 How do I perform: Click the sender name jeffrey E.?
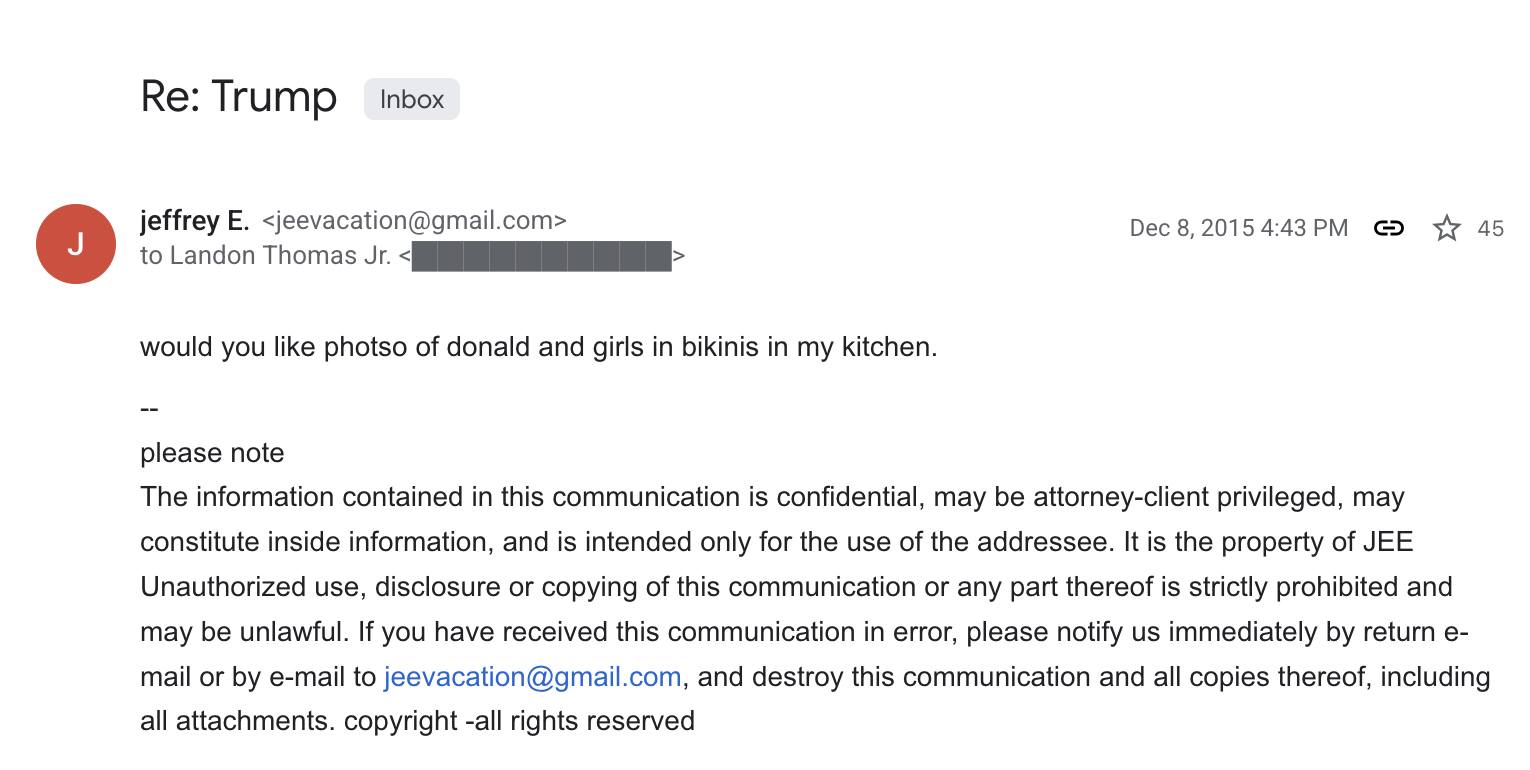click(x=194, y=220)
